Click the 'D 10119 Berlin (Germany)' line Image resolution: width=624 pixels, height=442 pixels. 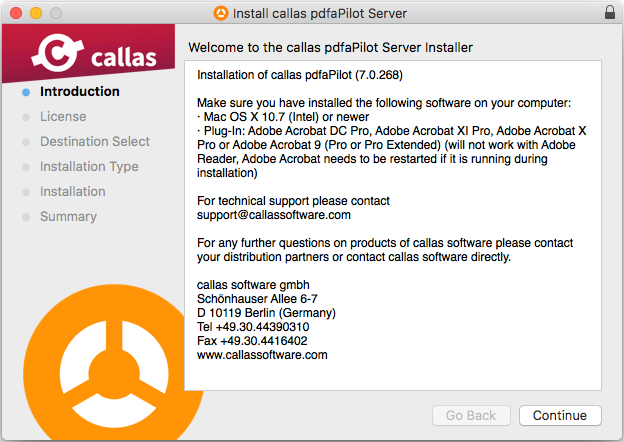(266, 313)
